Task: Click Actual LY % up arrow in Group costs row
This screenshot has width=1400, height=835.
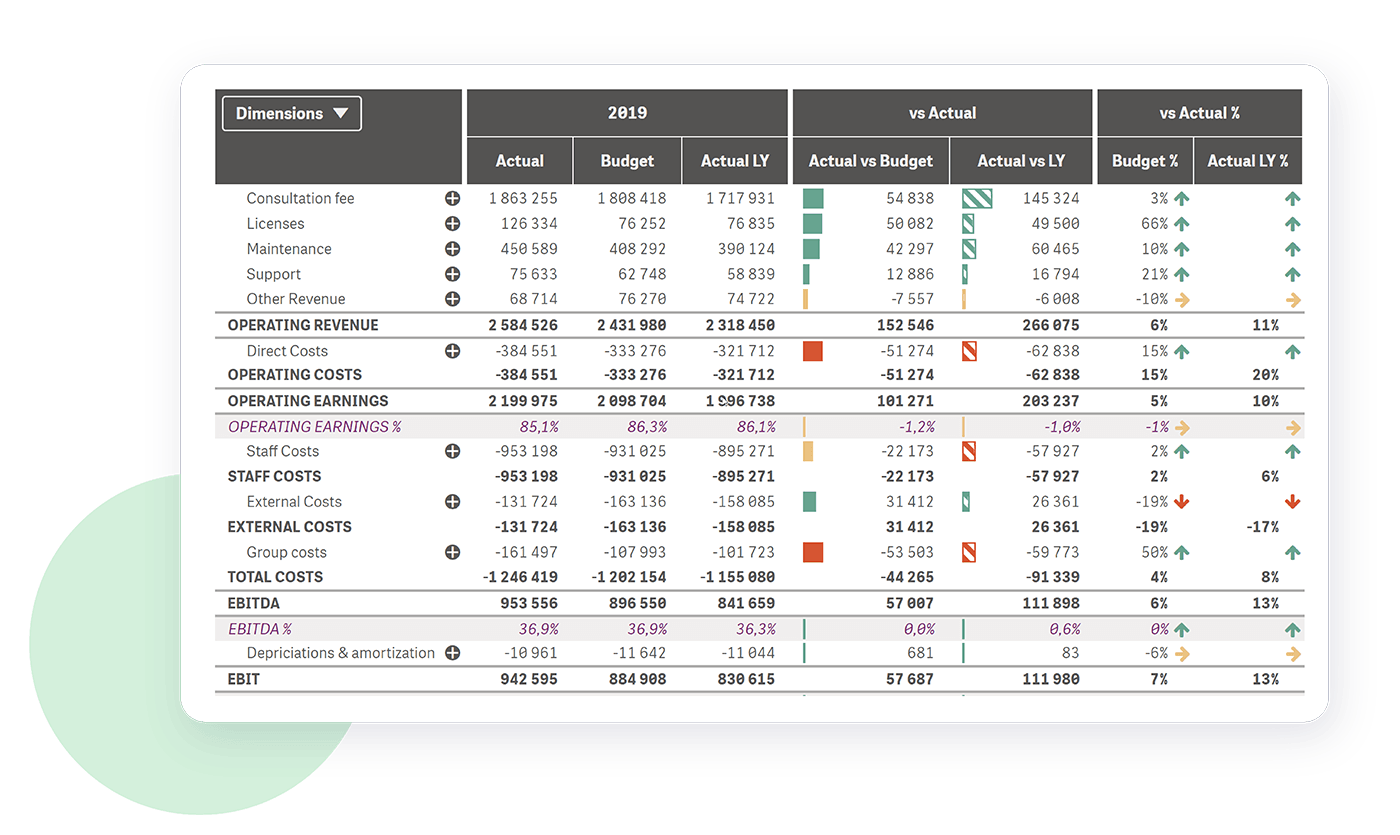Action: 1293,552
